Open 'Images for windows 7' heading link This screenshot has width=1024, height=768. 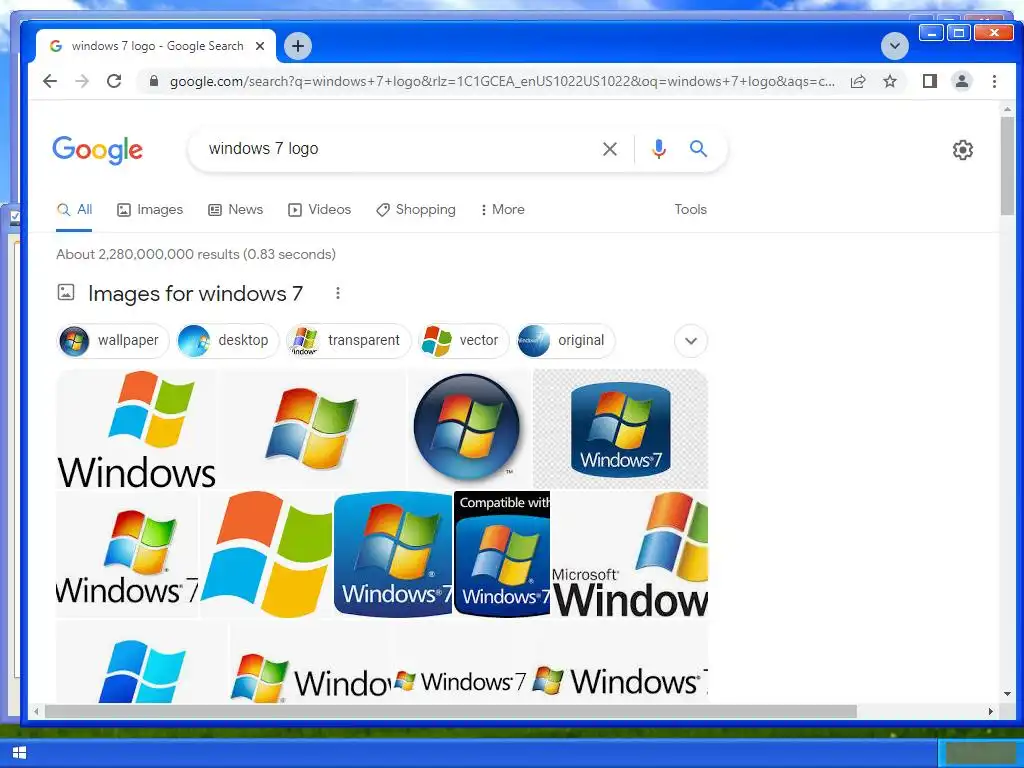click(x=195, y=294)
